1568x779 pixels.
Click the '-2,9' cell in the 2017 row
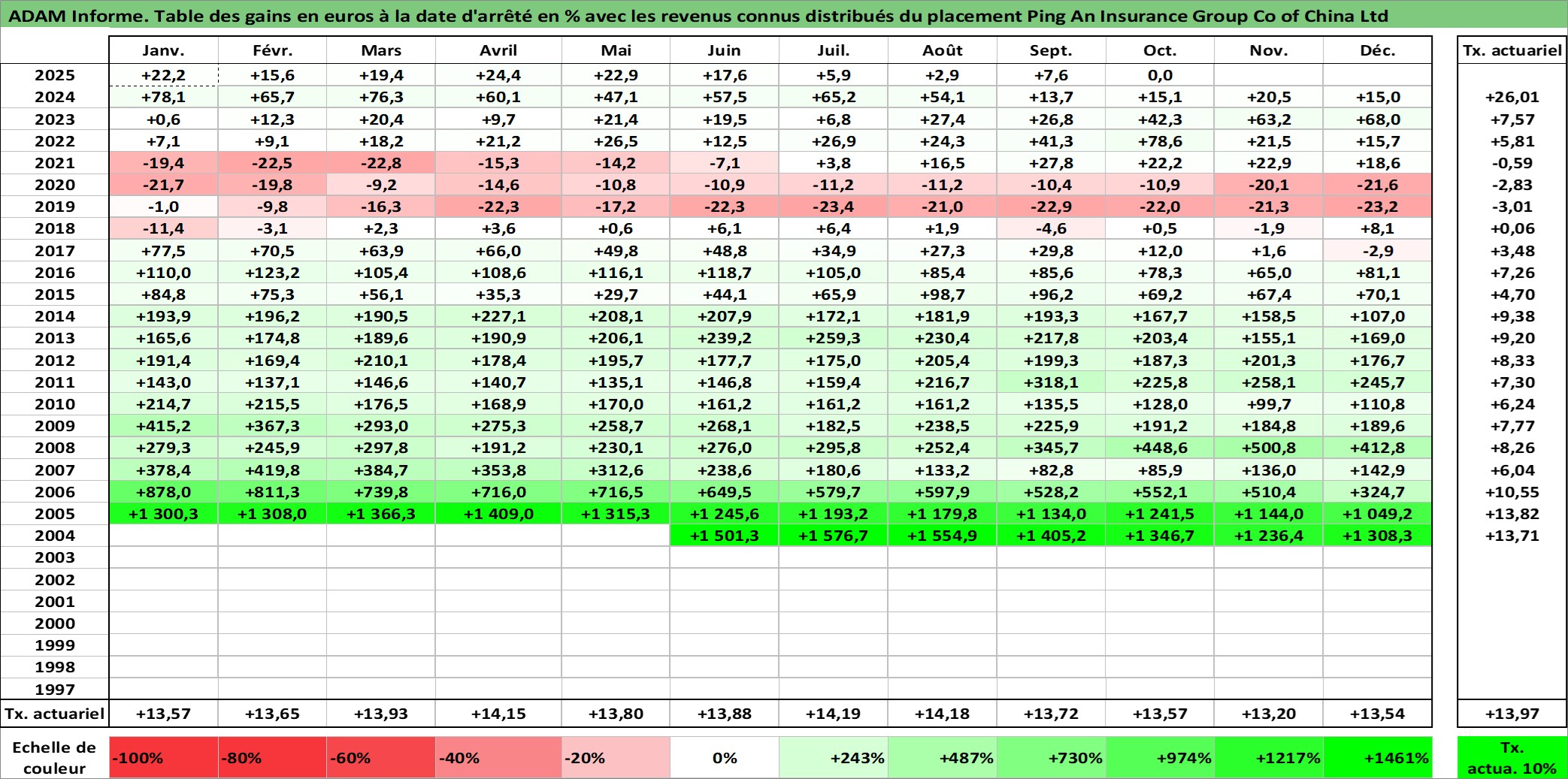[x=1378, y=251]
